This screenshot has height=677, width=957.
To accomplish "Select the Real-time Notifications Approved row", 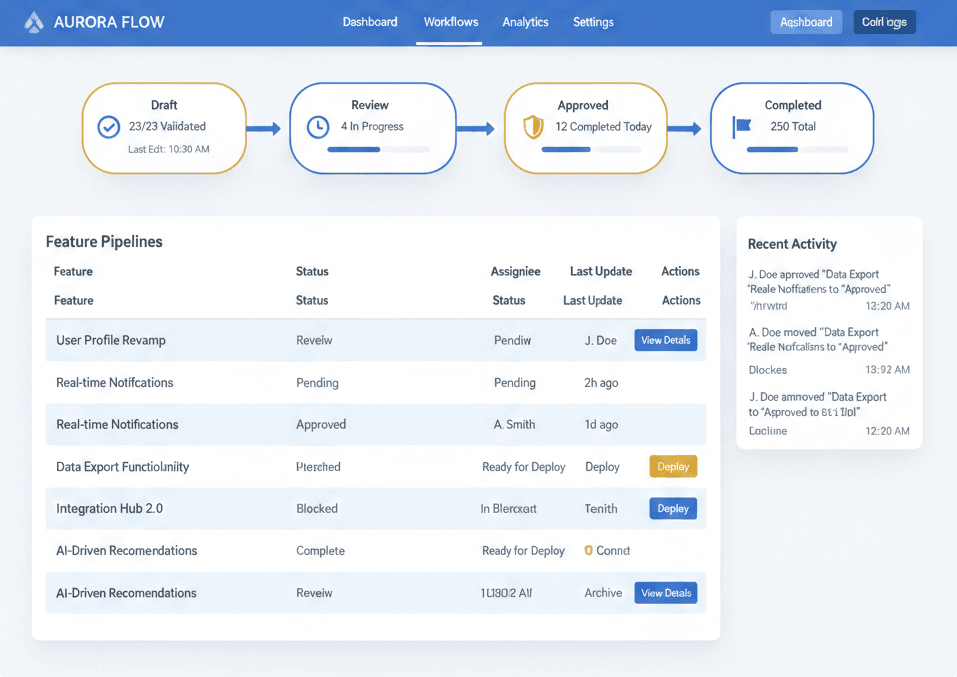I will coord(375,424).
